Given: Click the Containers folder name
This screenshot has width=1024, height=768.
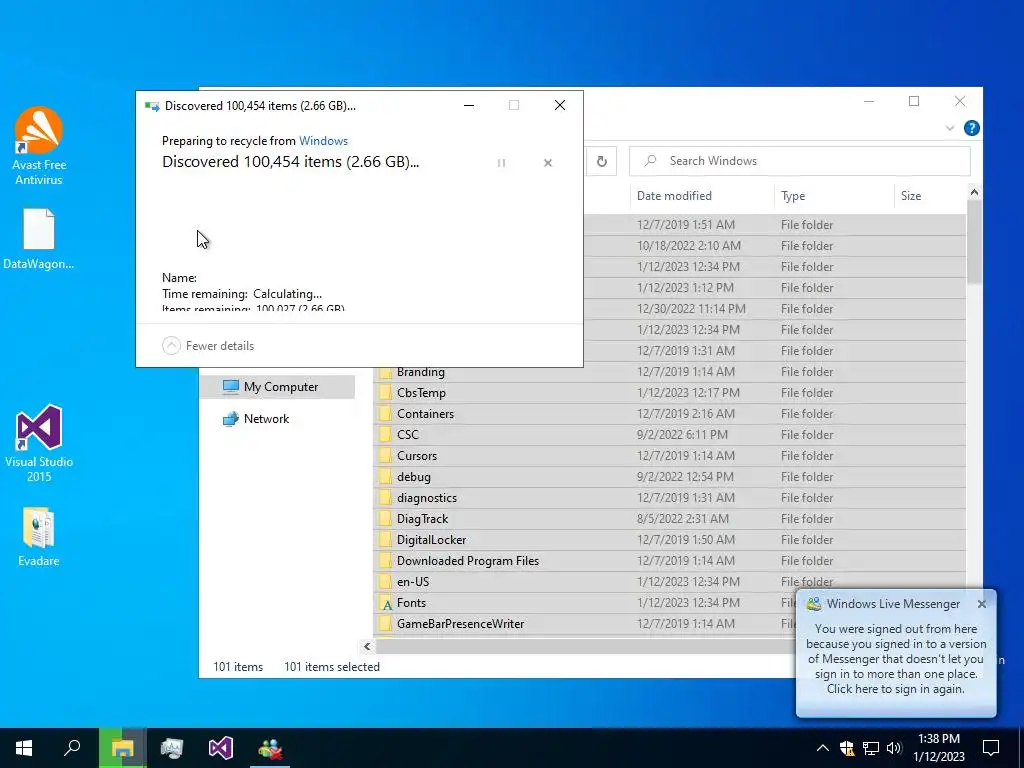Looking at the screenshot, I should point(425,413).
